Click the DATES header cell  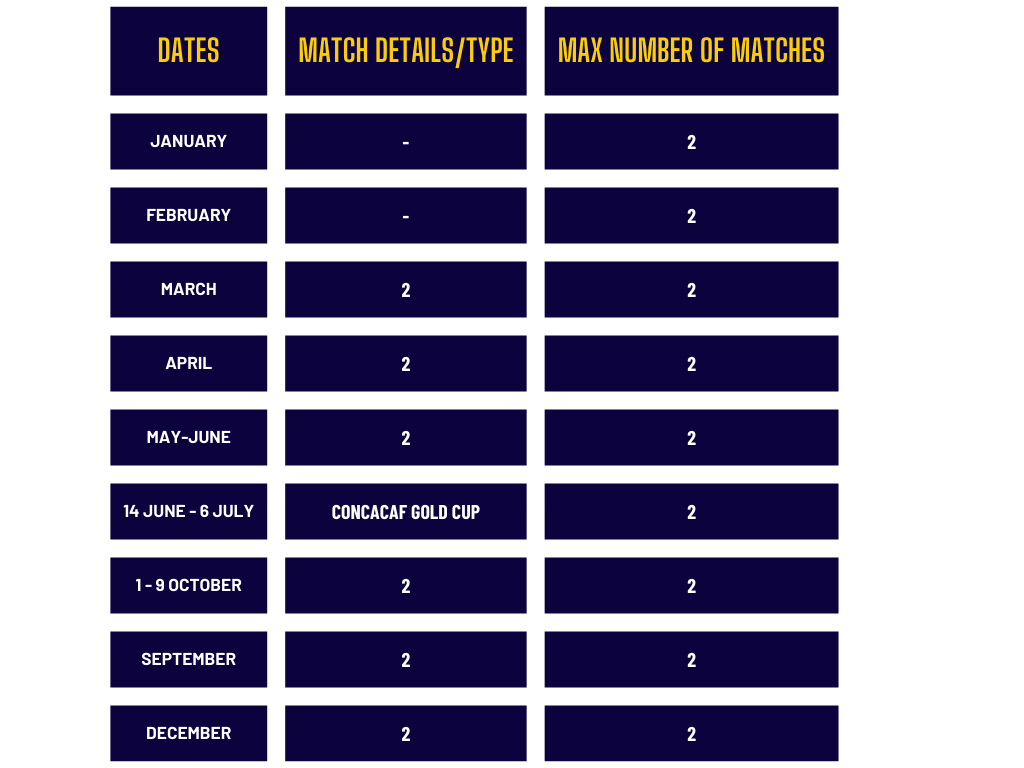click(x=188, y=51)
